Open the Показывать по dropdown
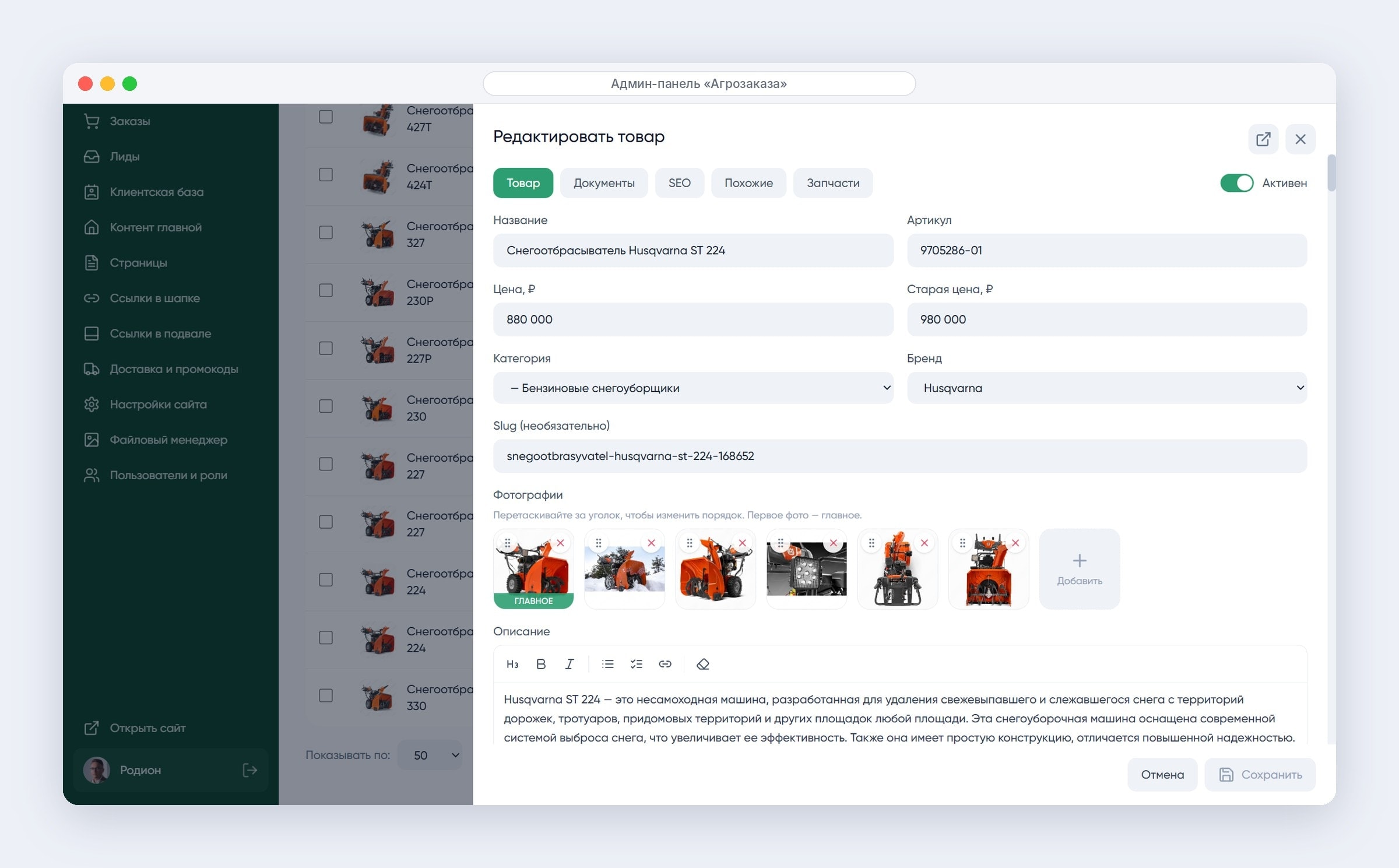This screenshot has width=1399, height=868. coord(430,755)
